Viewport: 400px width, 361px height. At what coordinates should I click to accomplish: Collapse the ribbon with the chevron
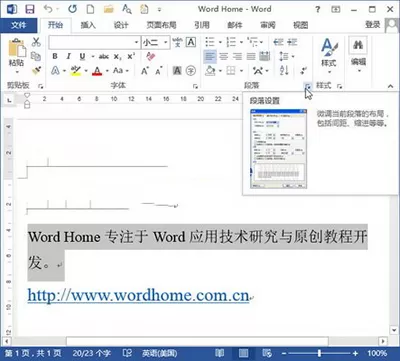(390, 86)
